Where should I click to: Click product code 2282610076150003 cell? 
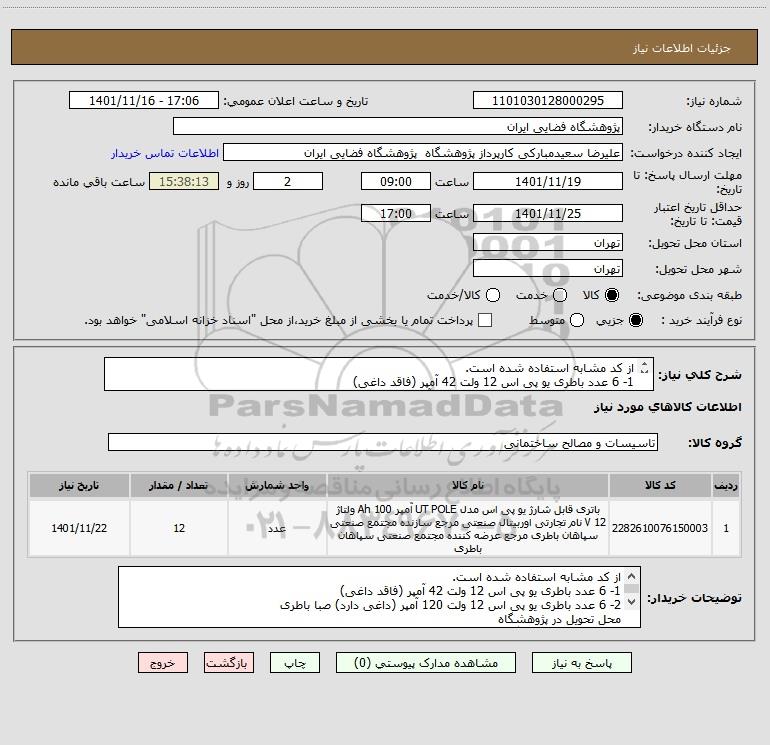click(660, 528)
